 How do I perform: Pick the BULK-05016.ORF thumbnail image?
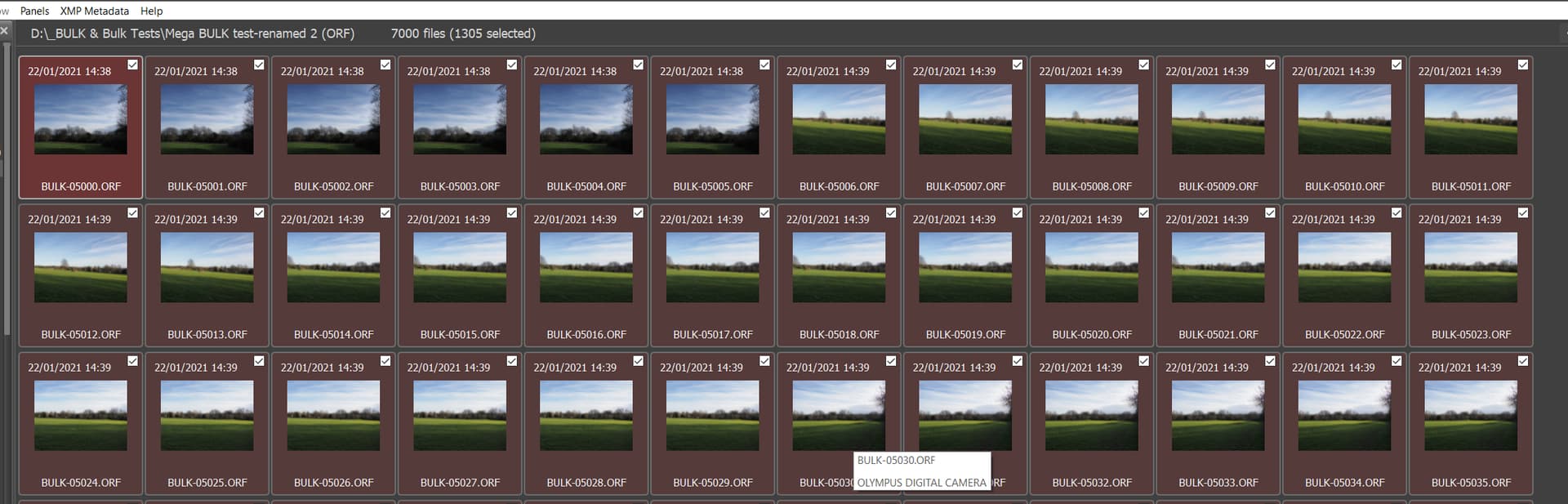click(586, 267)
